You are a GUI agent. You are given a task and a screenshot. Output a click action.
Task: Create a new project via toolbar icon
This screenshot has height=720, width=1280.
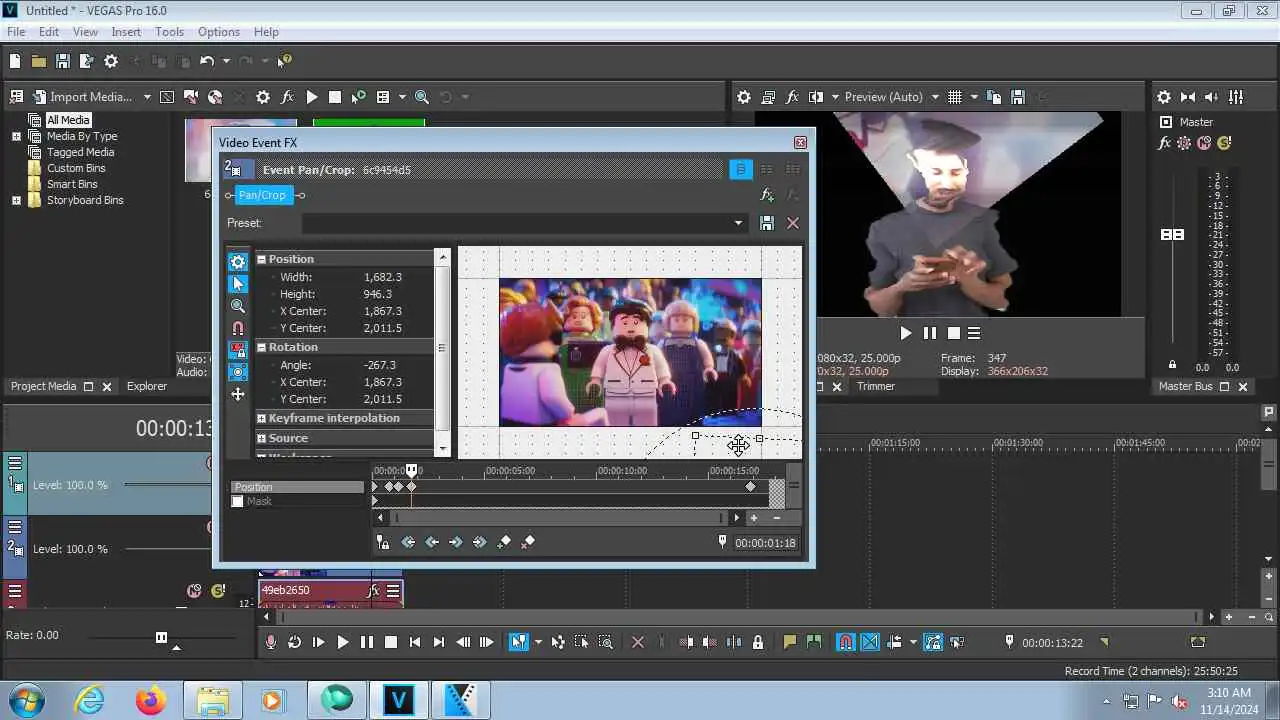pyautogui.click(x=14, y=61)
